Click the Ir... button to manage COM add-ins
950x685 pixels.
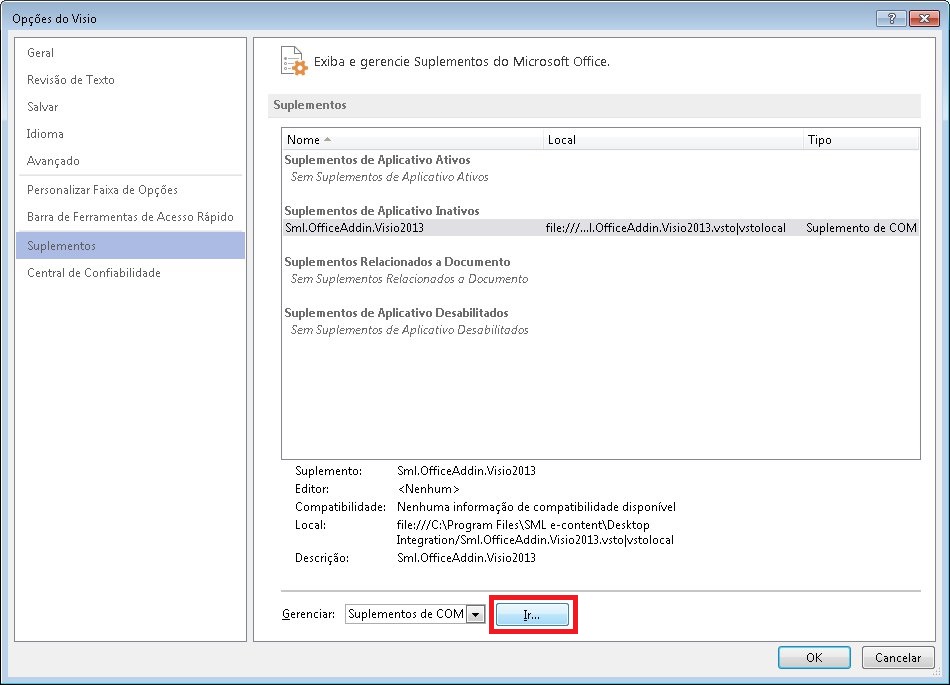(533, 613)
